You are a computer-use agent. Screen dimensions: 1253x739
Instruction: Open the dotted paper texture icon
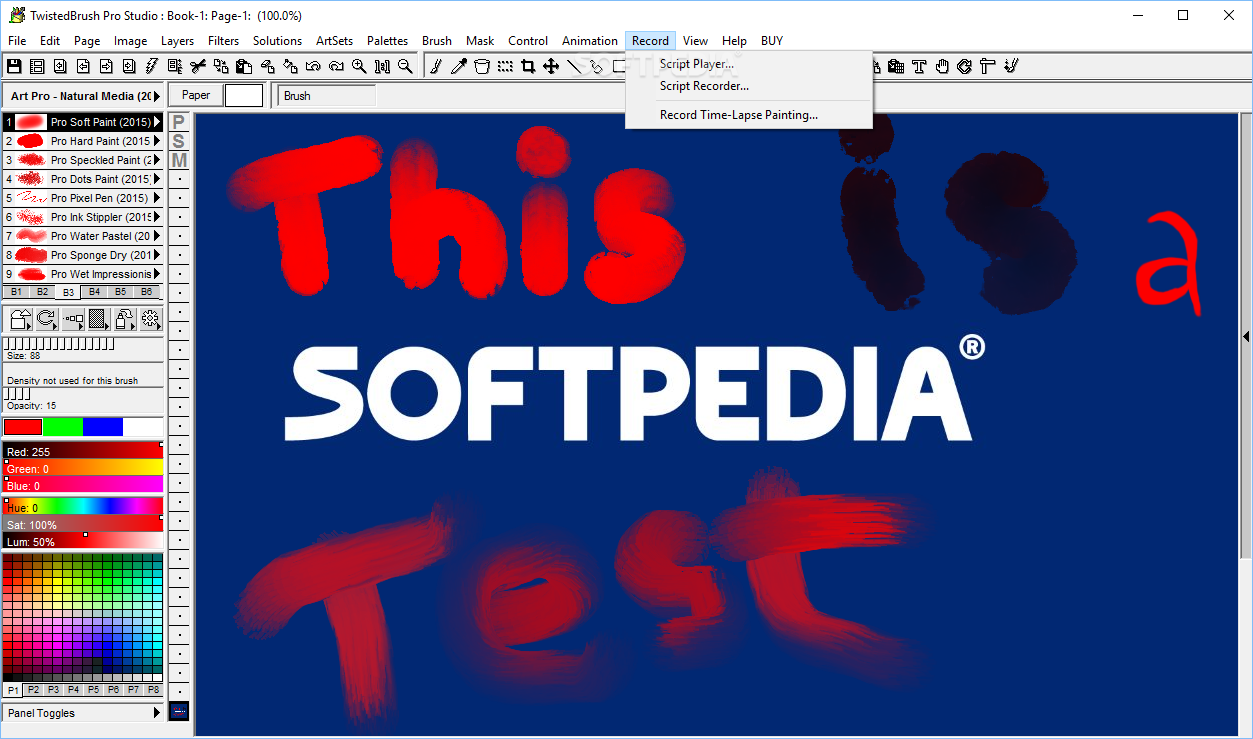click(98, 319)
